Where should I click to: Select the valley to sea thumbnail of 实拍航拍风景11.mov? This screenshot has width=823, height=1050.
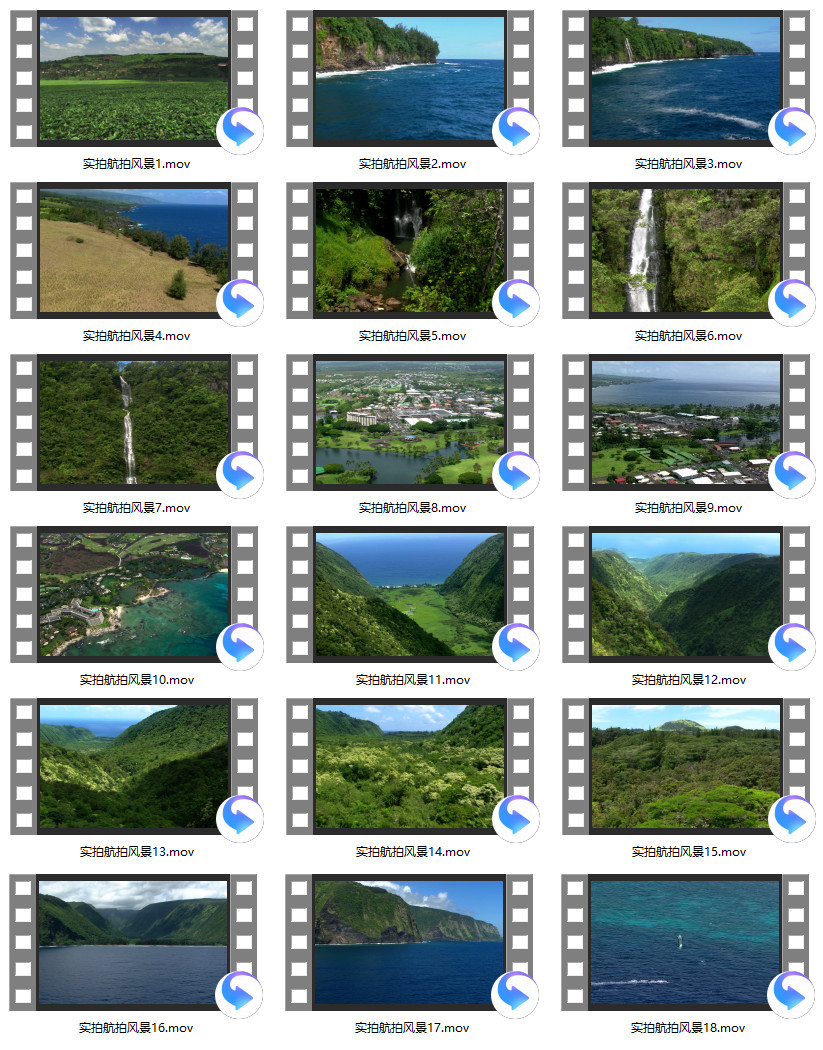pos(410,595)
